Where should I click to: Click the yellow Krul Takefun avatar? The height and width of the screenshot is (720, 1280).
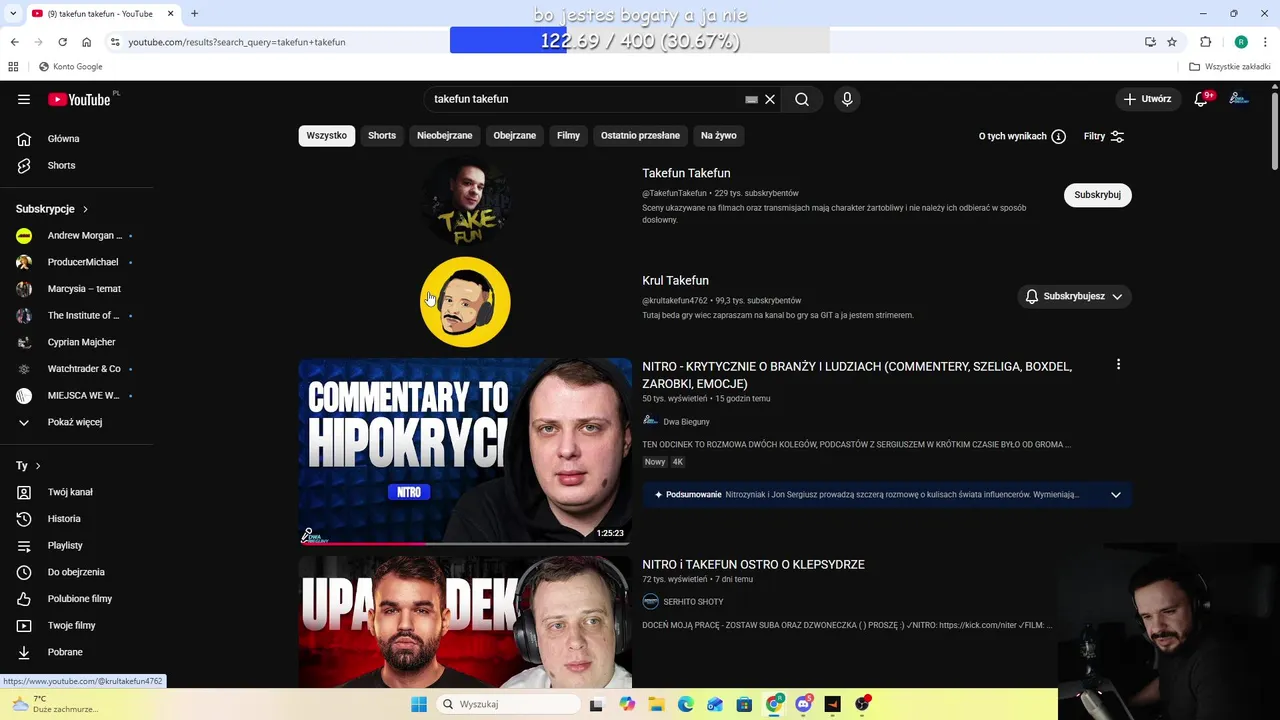click(465, 302)
